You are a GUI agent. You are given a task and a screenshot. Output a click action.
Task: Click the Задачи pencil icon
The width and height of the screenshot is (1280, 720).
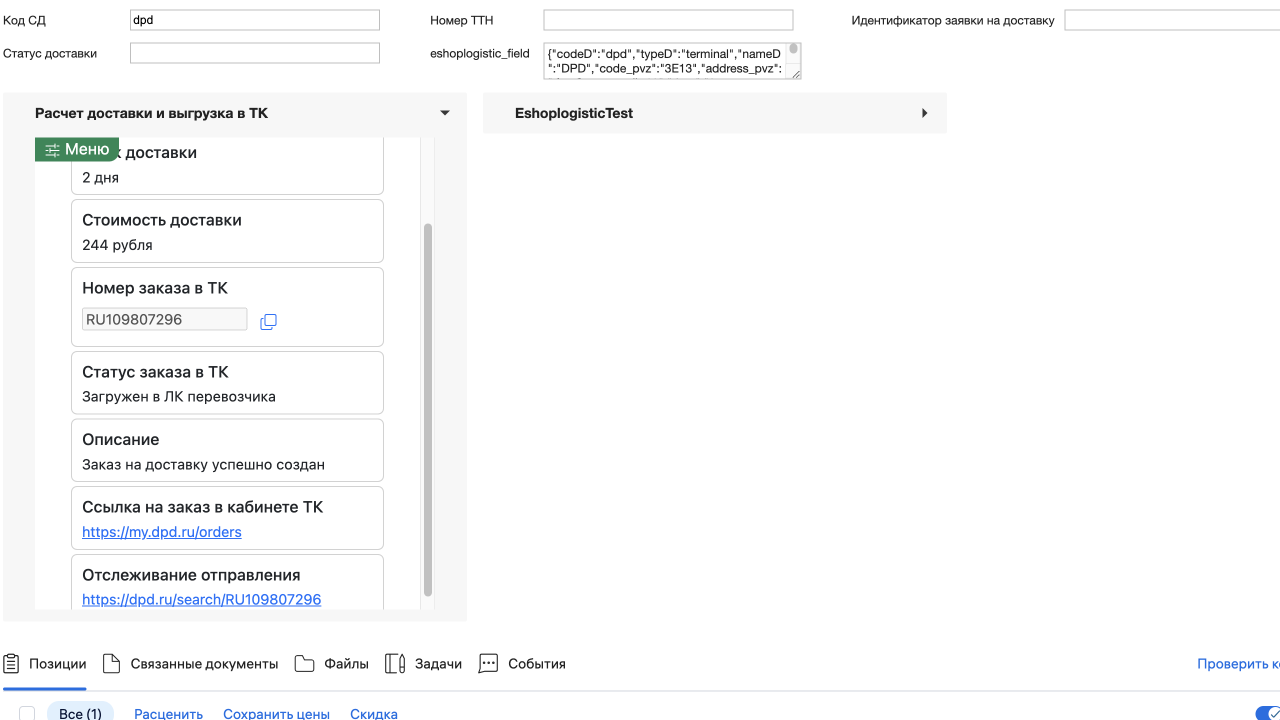click(395, 663)
